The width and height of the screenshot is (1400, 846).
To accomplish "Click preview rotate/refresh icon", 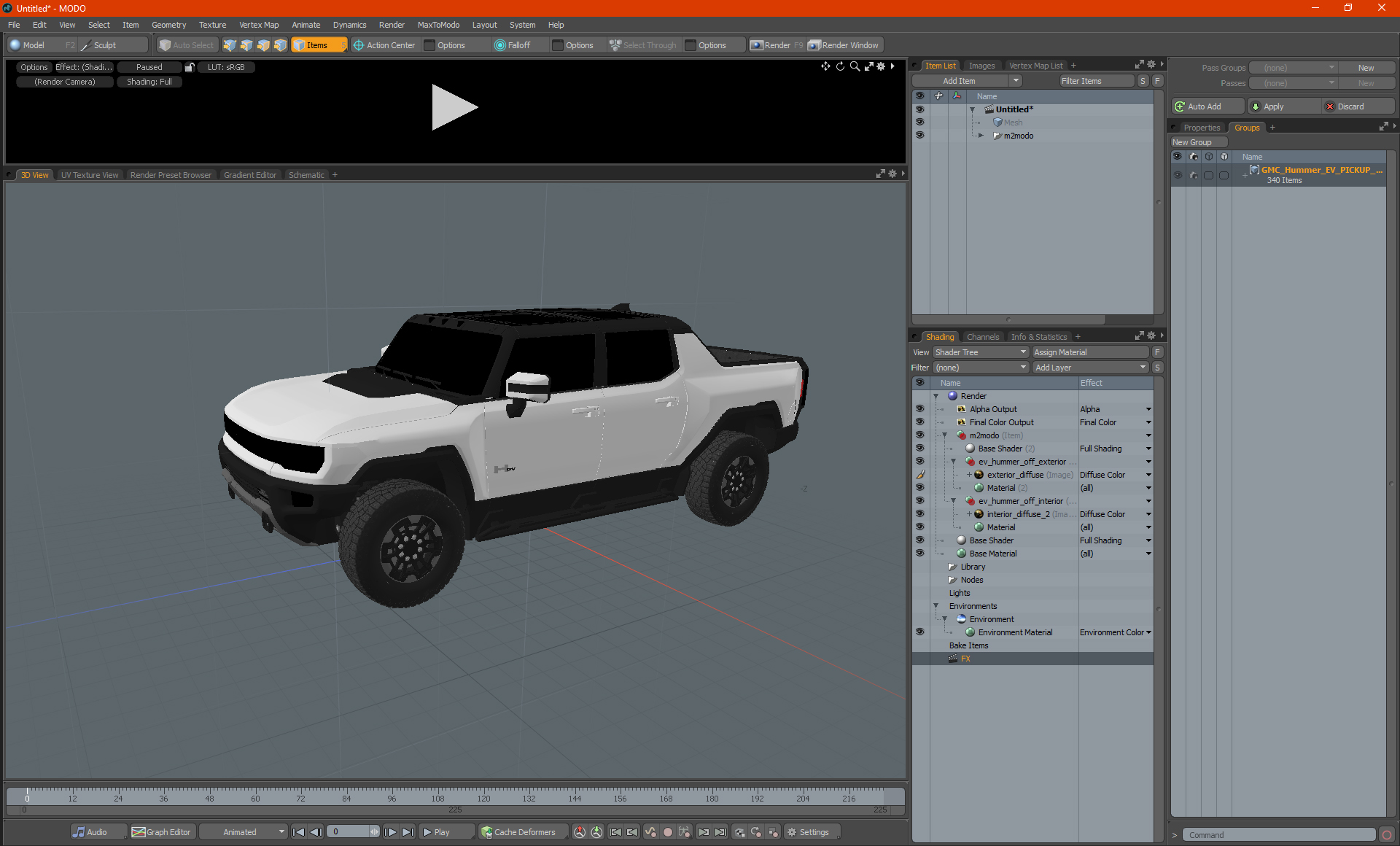I will [840, 66].
